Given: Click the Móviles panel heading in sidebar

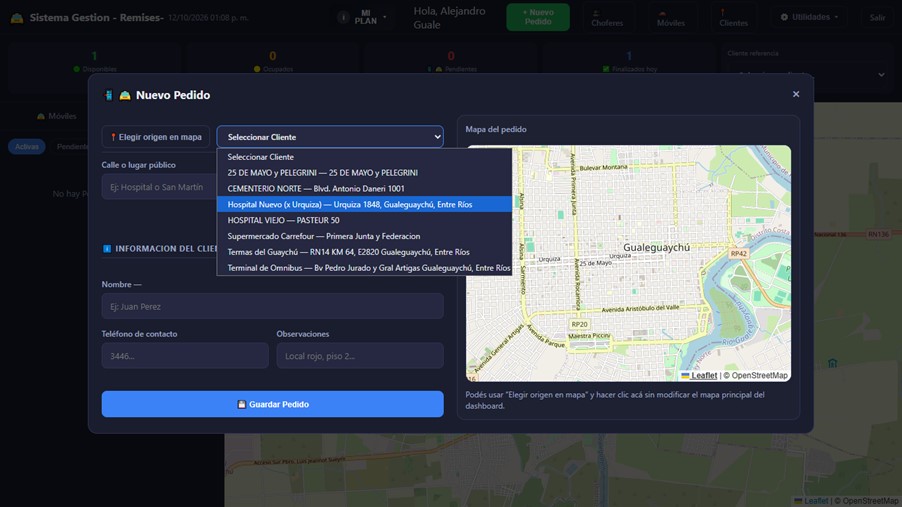Looking at the screenshot, I should coord(56,116).
